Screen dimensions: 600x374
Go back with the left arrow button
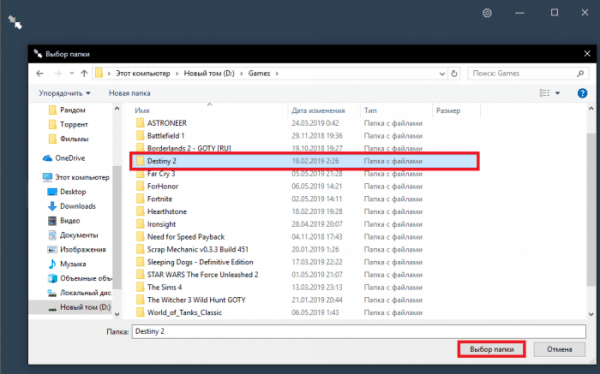pyautogui.click(x=40, y=73)
